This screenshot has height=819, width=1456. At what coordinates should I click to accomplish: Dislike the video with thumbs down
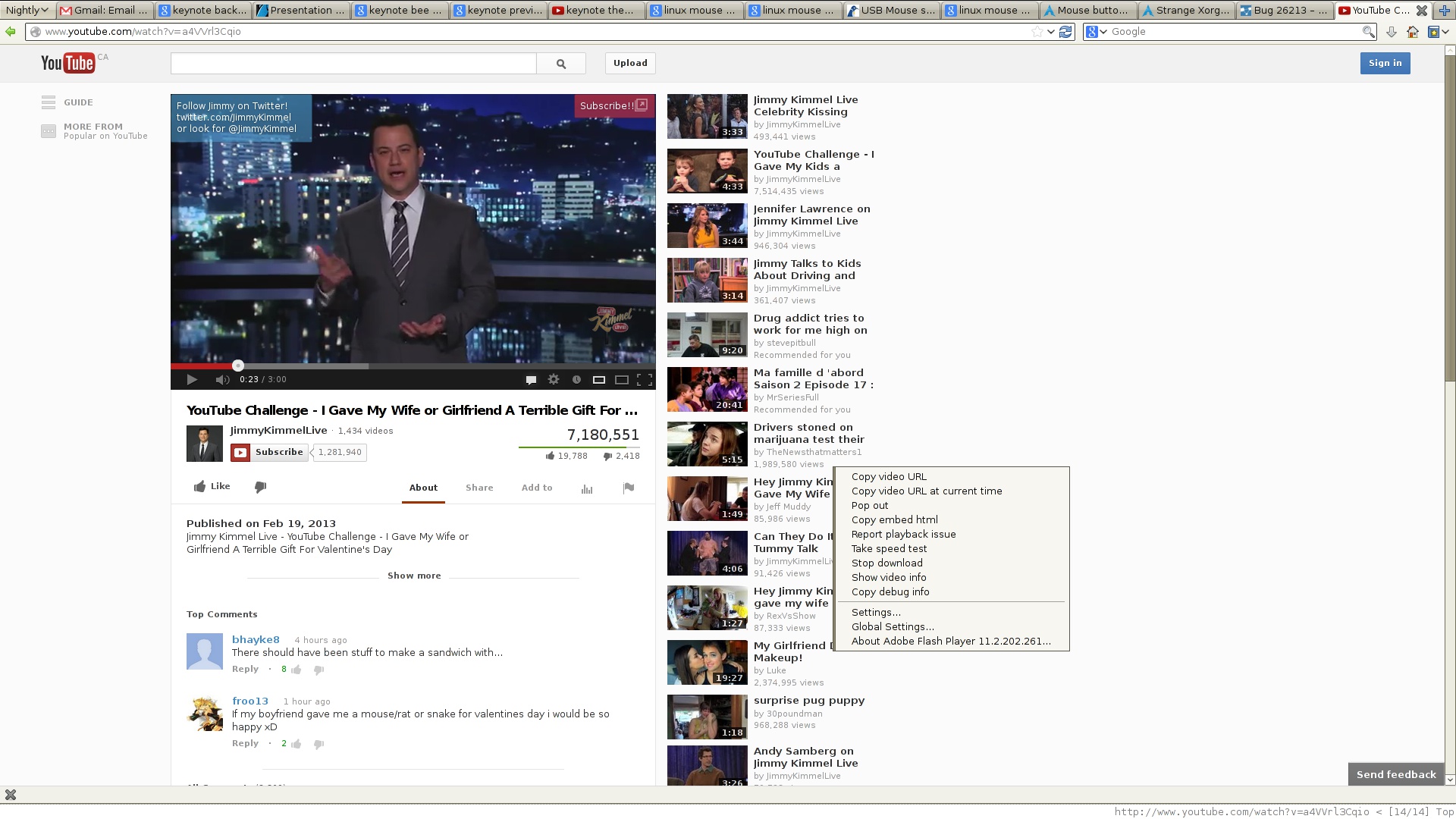pyautogui.click(x=260, y=487)
